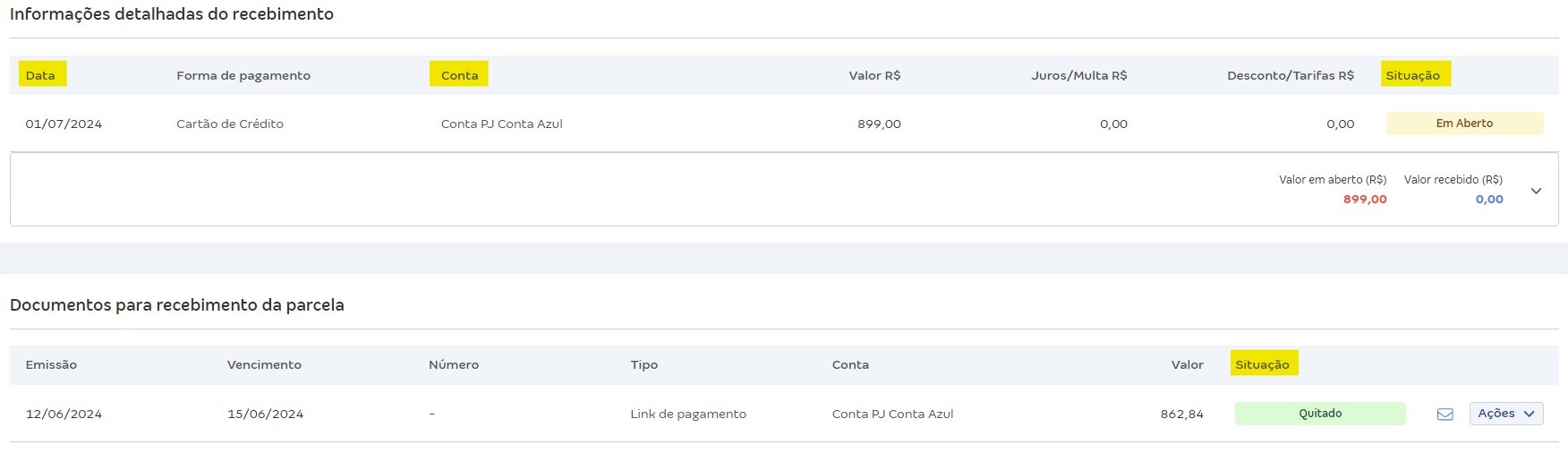Click the Juros/Multa R$ column header
The height and width of the screenshot is (453, 1568).
click(x=1078, y=75)
